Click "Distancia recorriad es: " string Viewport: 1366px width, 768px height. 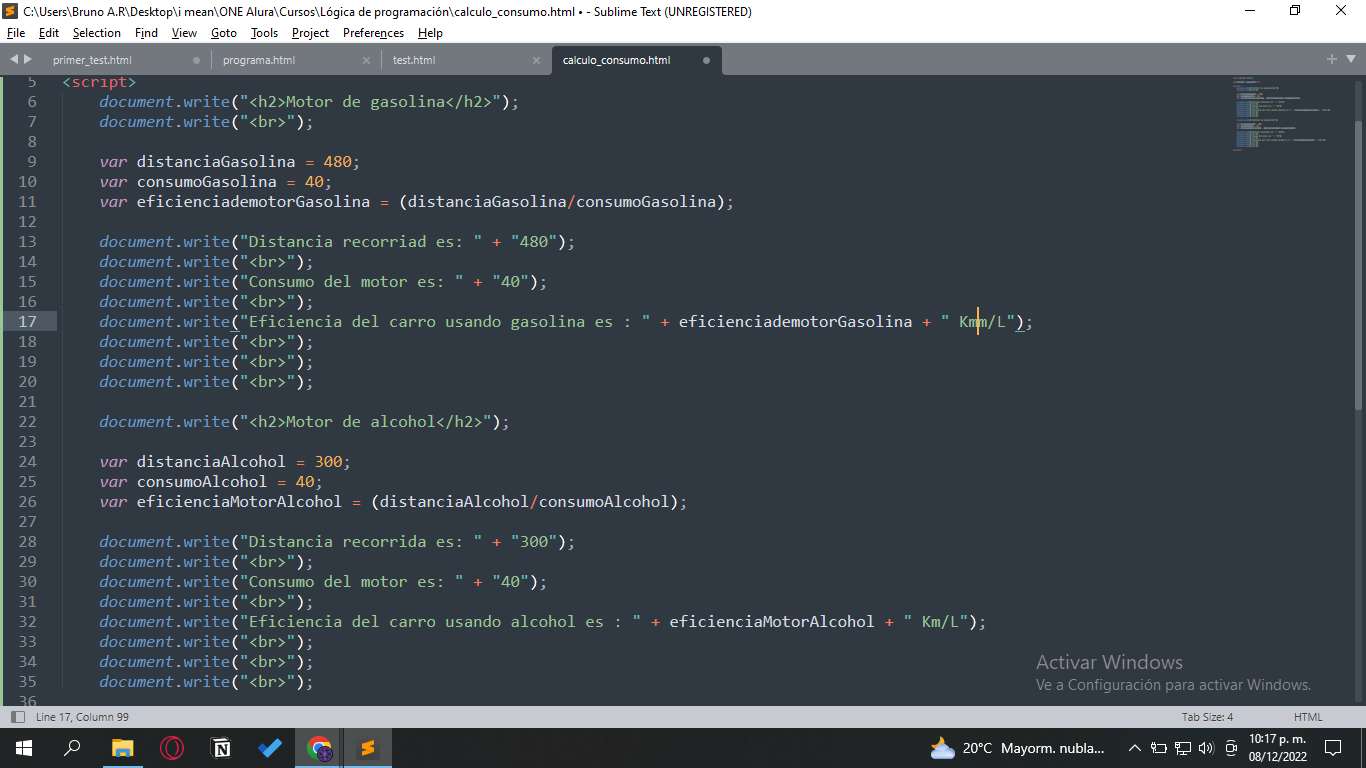pos(361,241)
